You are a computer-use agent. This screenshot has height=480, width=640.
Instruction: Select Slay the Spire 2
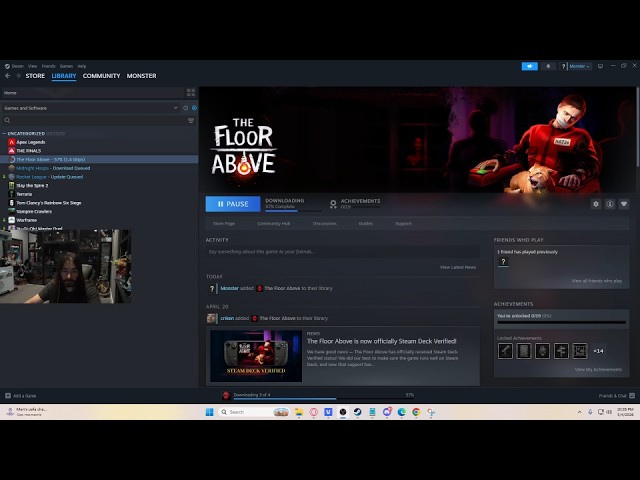coord(32,185)
